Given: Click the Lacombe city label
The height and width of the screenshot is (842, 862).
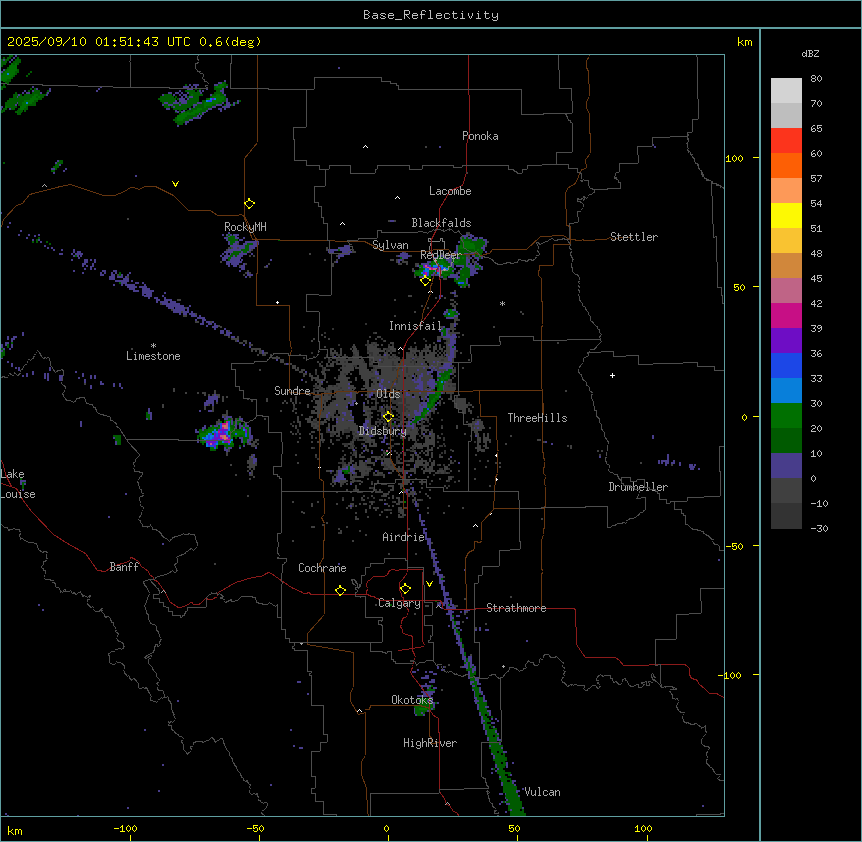Looking at the screenshot, I should click(450, 191).
